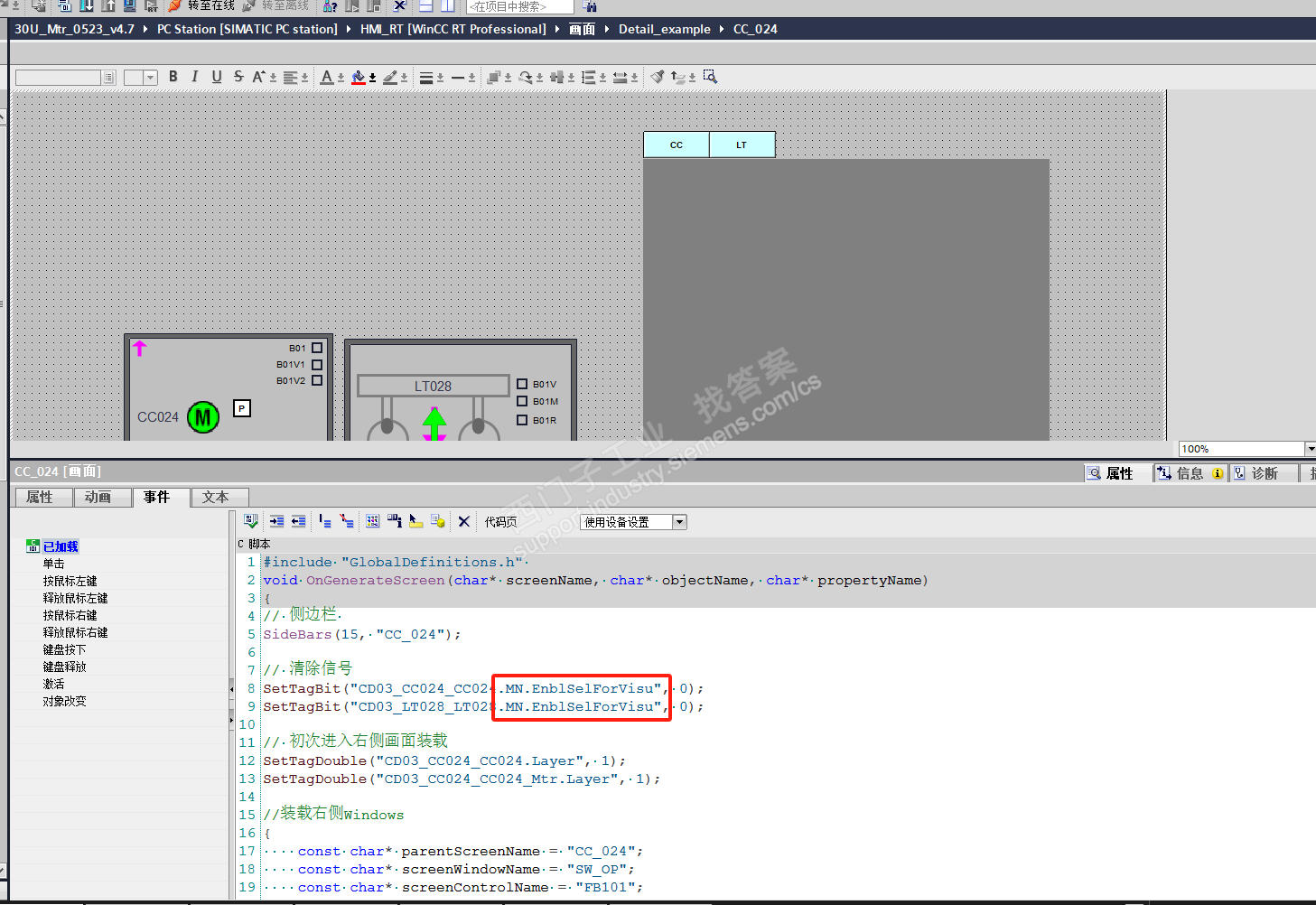
Task: Open the font size dropdown
Action: point(150,78)
